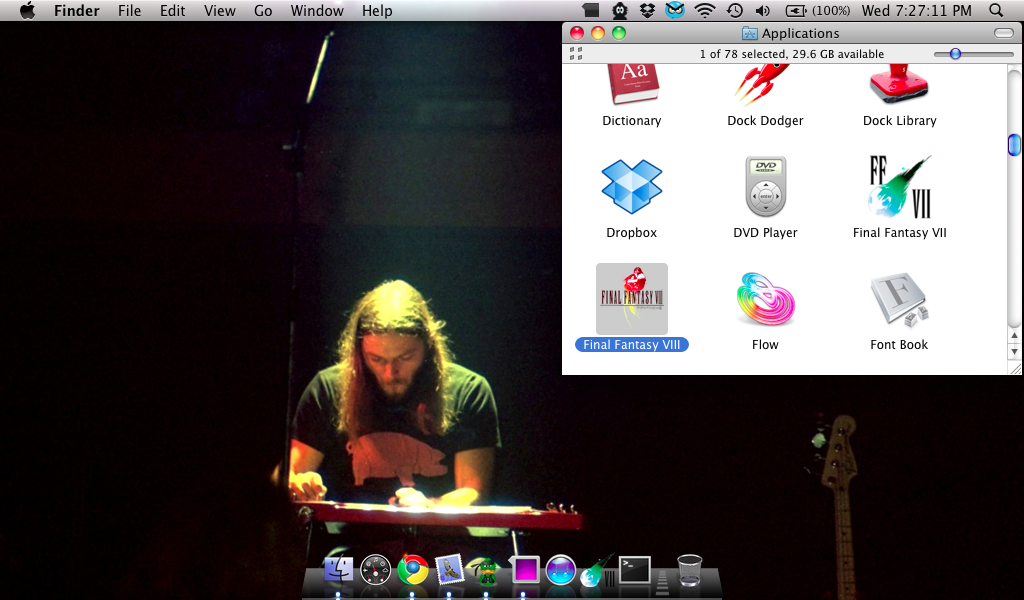The image size is (1024, 600).
Task: Open Terminal from the Dock
Action: pyautogui.click(x=635, y=570)
